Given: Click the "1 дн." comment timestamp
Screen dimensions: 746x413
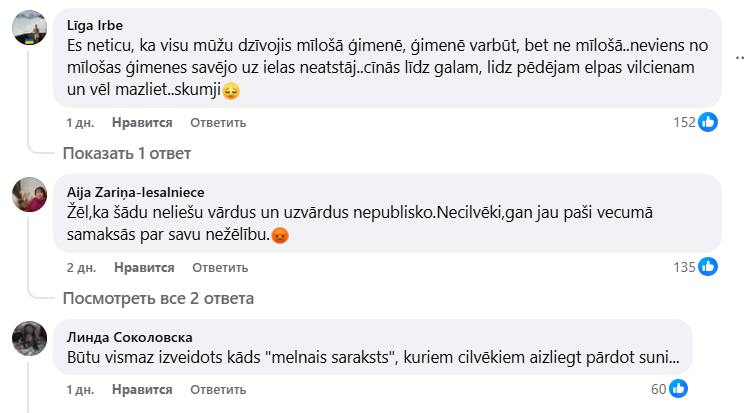Looking at the screenshot, I should (x=80, y=123).
